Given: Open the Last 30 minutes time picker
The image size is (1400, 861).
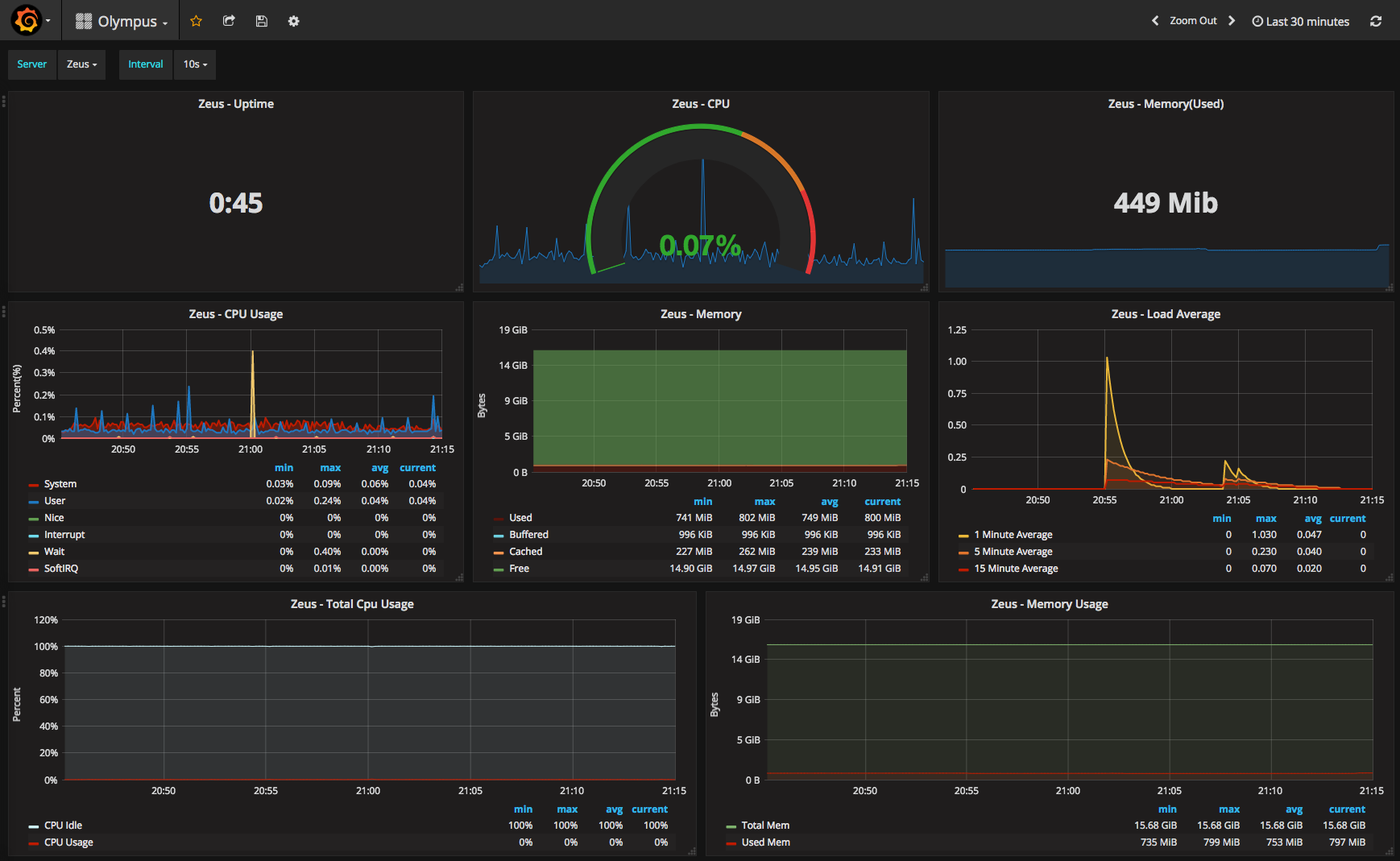Looking at the screenshot, I should (x=1300, y=22).
